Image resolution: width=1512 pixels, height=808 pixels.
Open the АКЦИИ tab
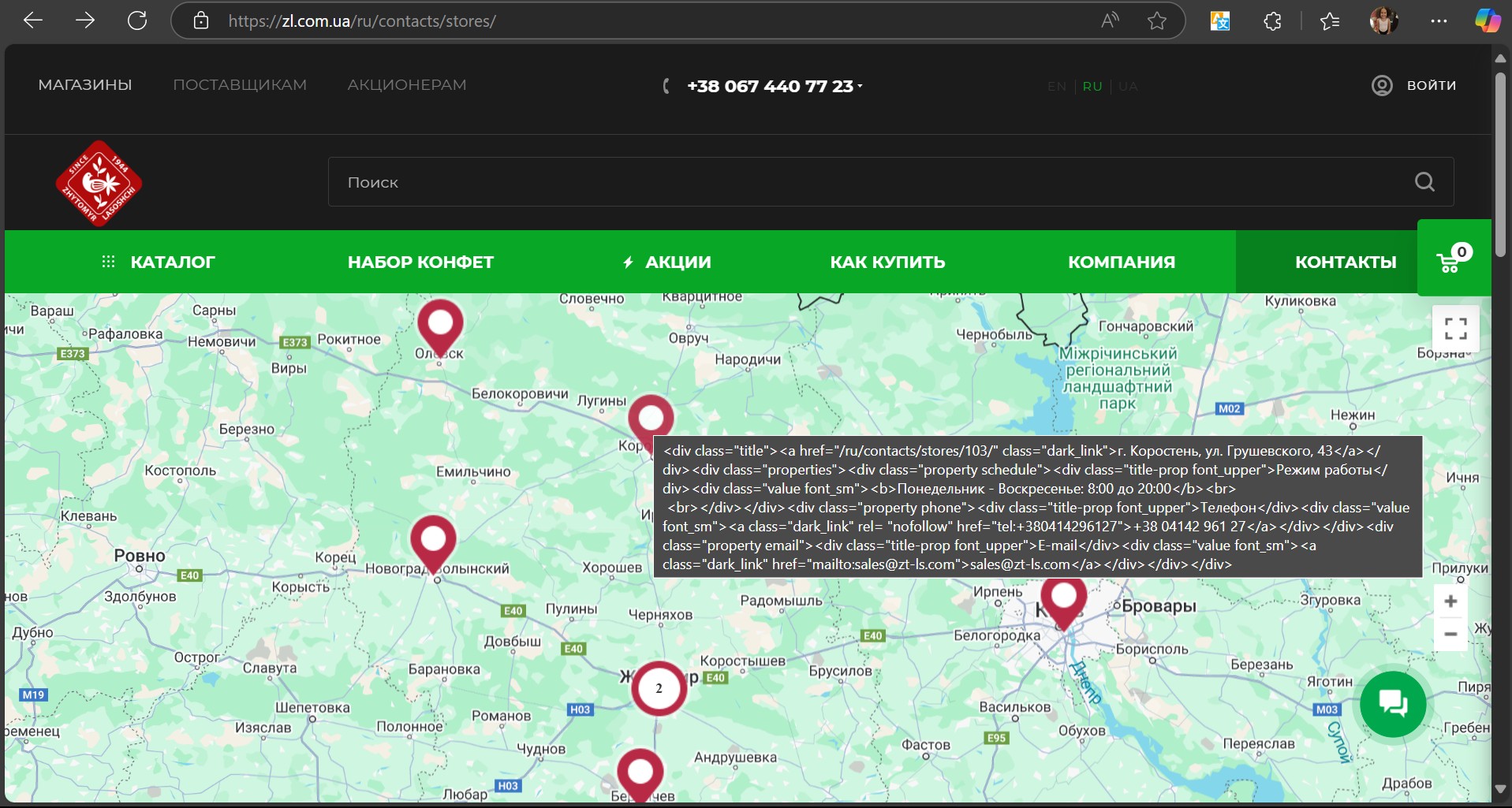tap(667, 263)
